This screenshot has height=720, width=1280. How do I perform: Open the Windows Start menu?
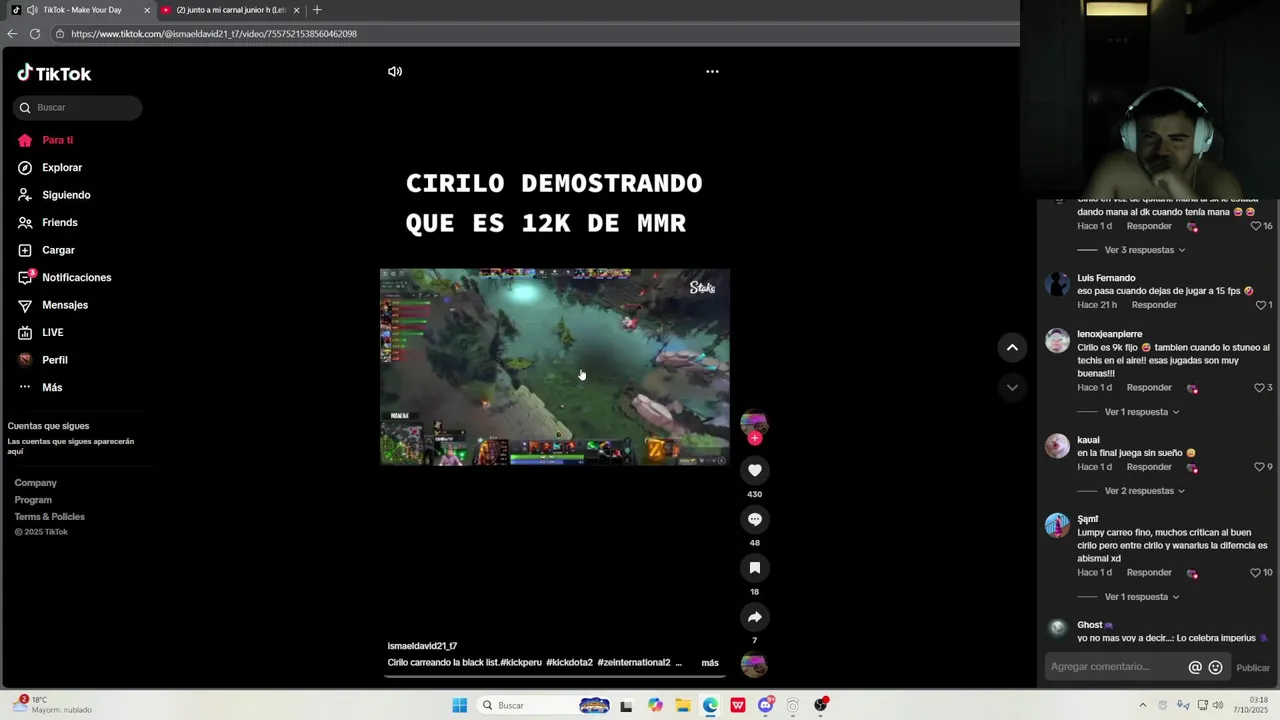coord(459,705)
